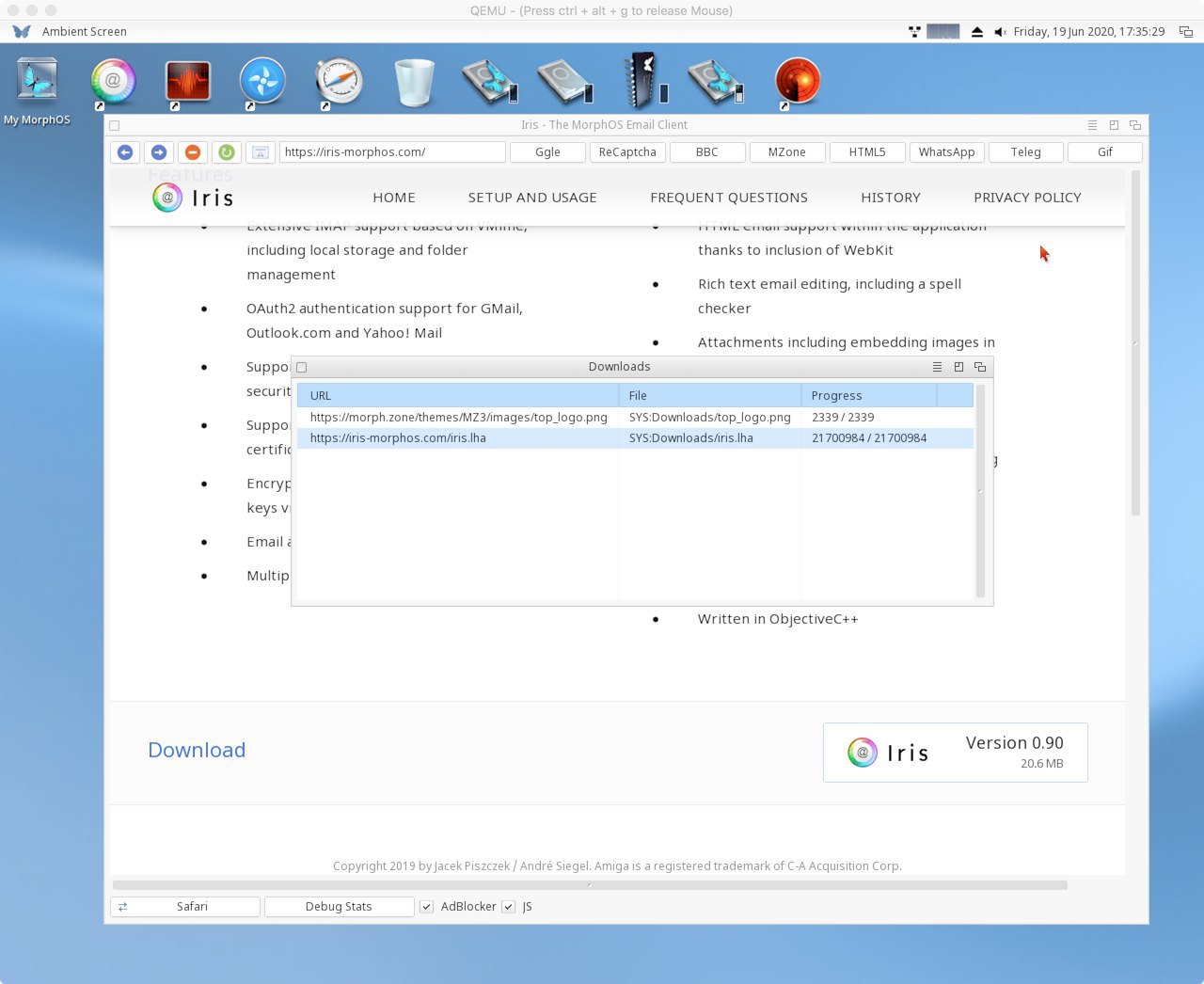
Task: Click the MZone bookmark button
Action: click(x=787, y=152)
